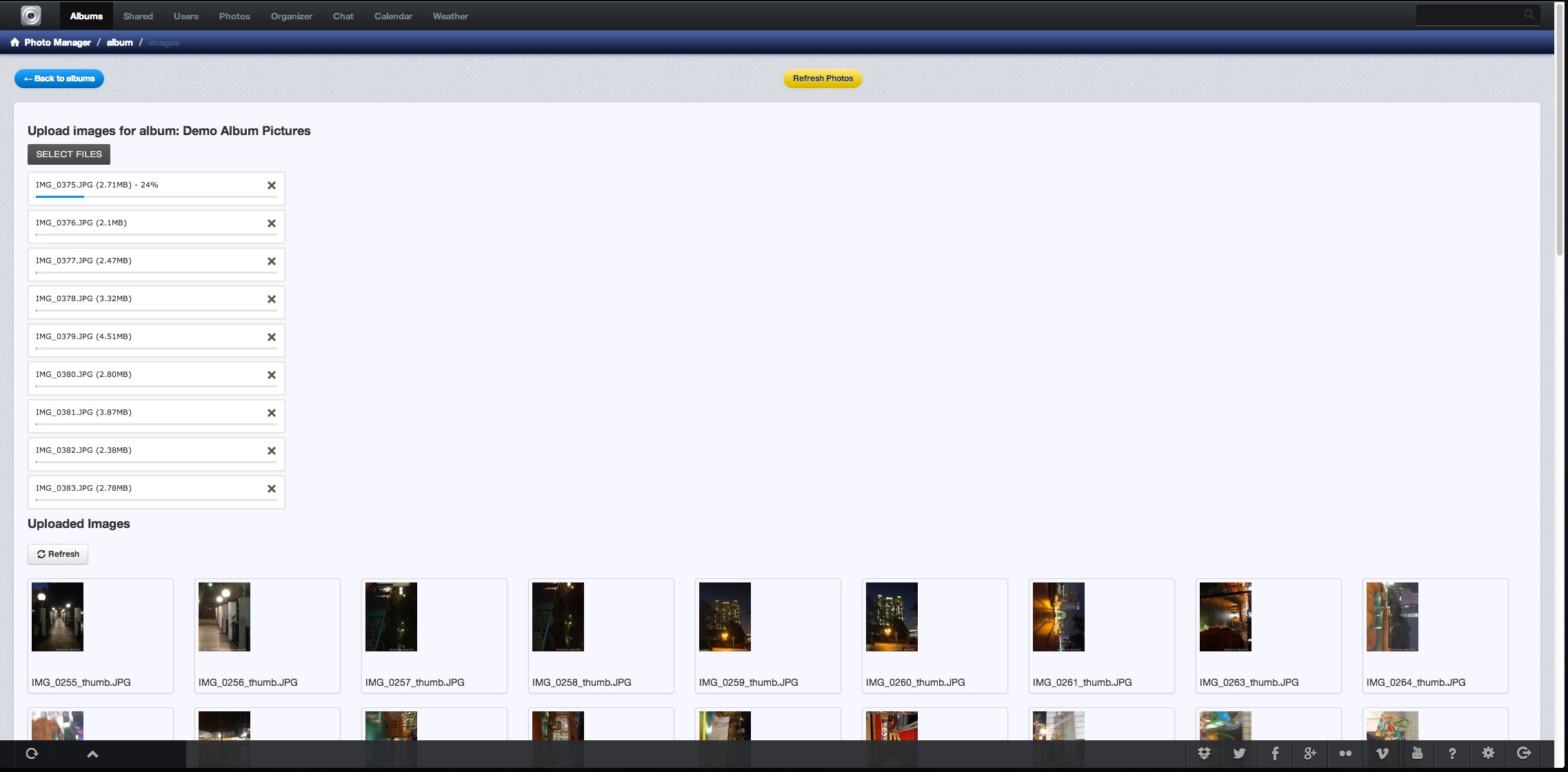Remove IMG_0382.JPG from upload queue
1568x772 pixels.
point(272,451)
